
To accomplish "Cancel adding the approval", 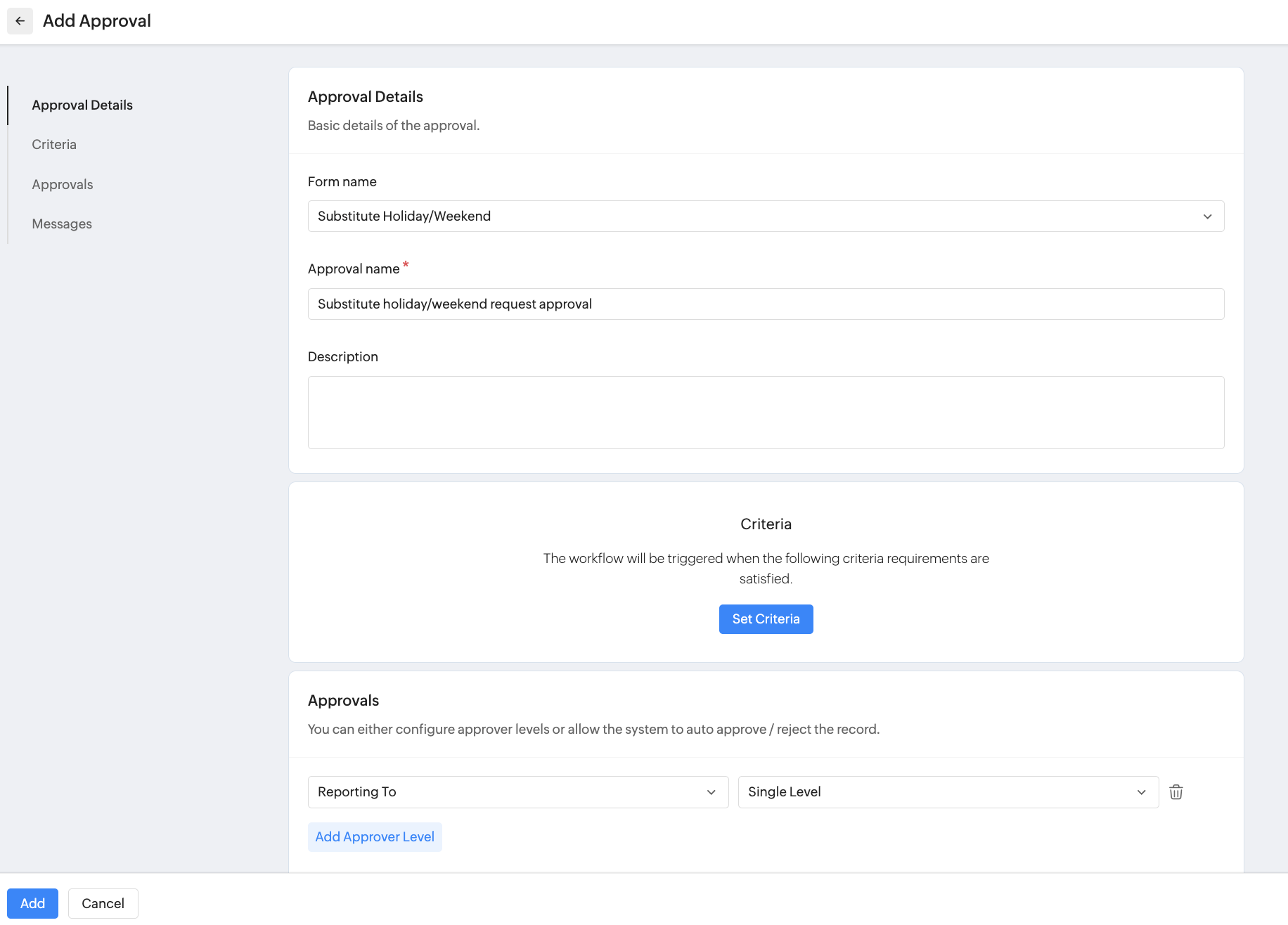I will pyautogui.click(x=103, y=903).
